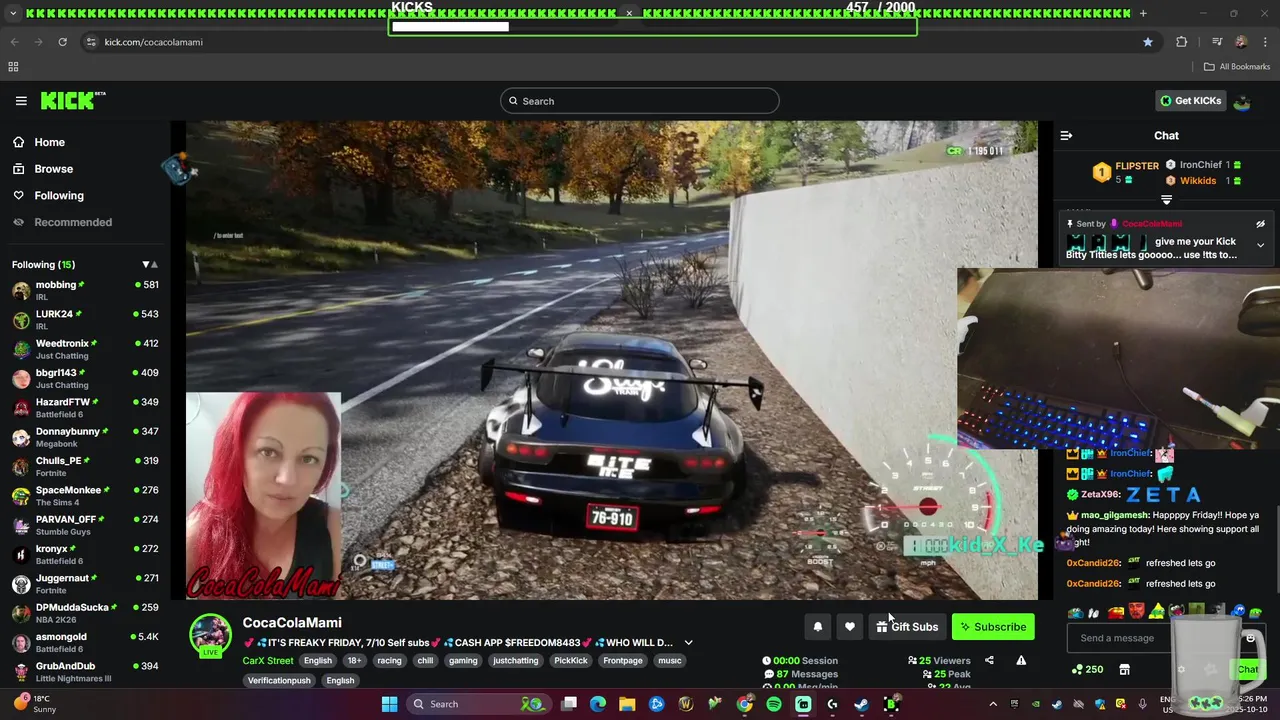1280x720 pixels.
Task: Click the Kick search box
Action: coord(640,101)
